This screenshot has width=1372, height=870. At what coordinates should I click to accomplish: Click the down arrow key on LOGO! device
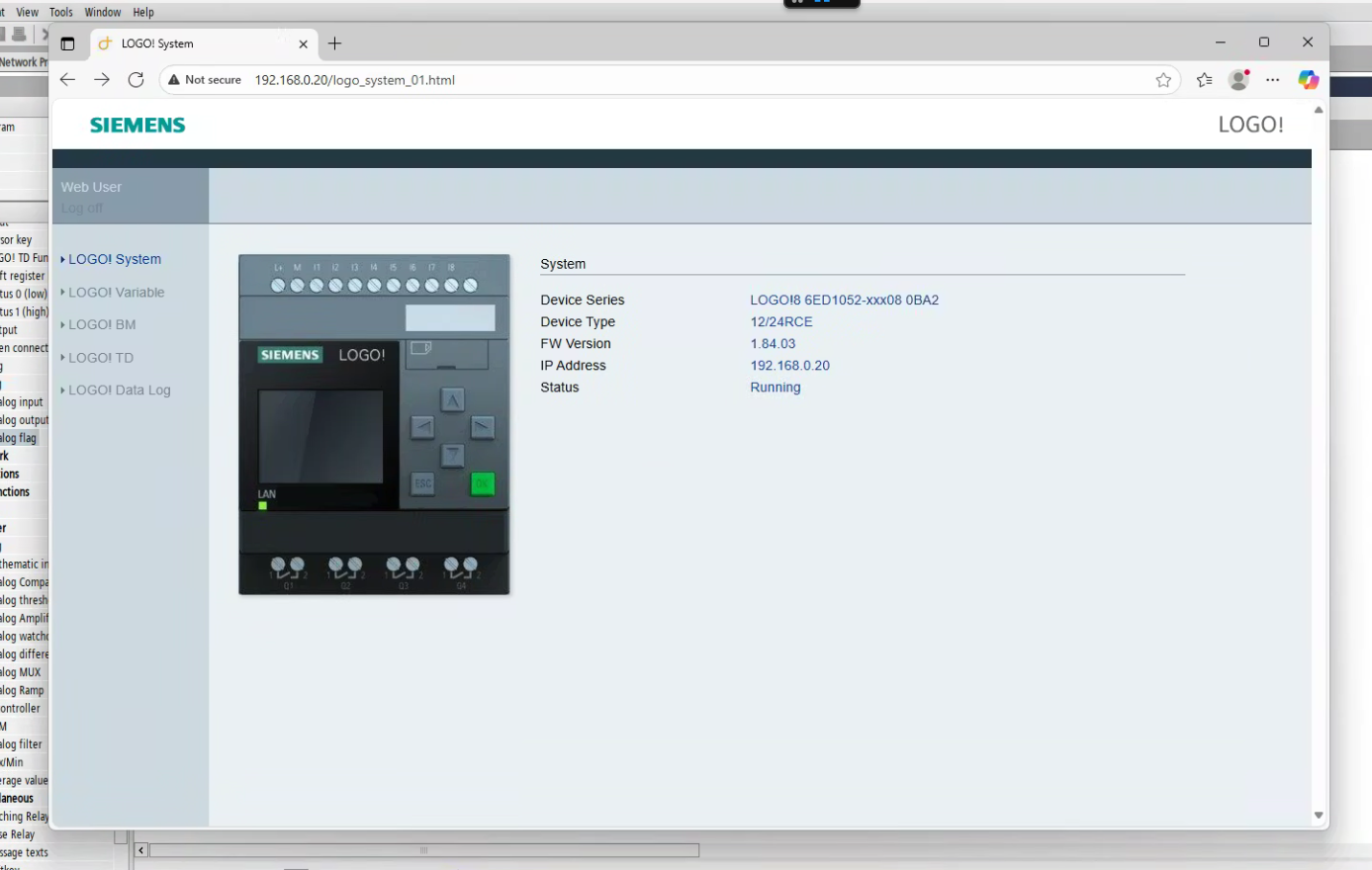pos(452,455)
